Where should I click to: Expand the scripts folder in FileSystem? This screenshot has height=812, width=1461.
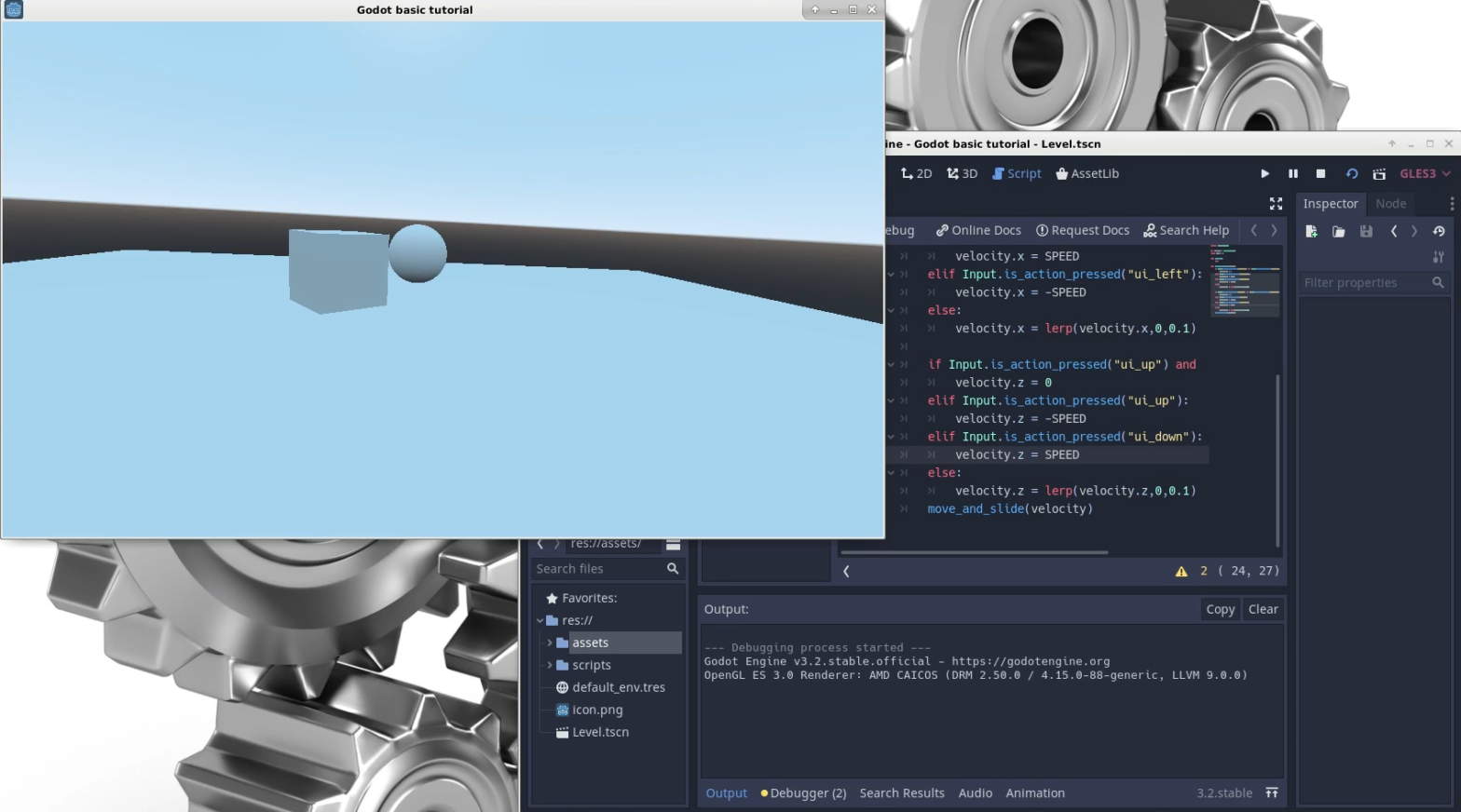coord(550,665)
